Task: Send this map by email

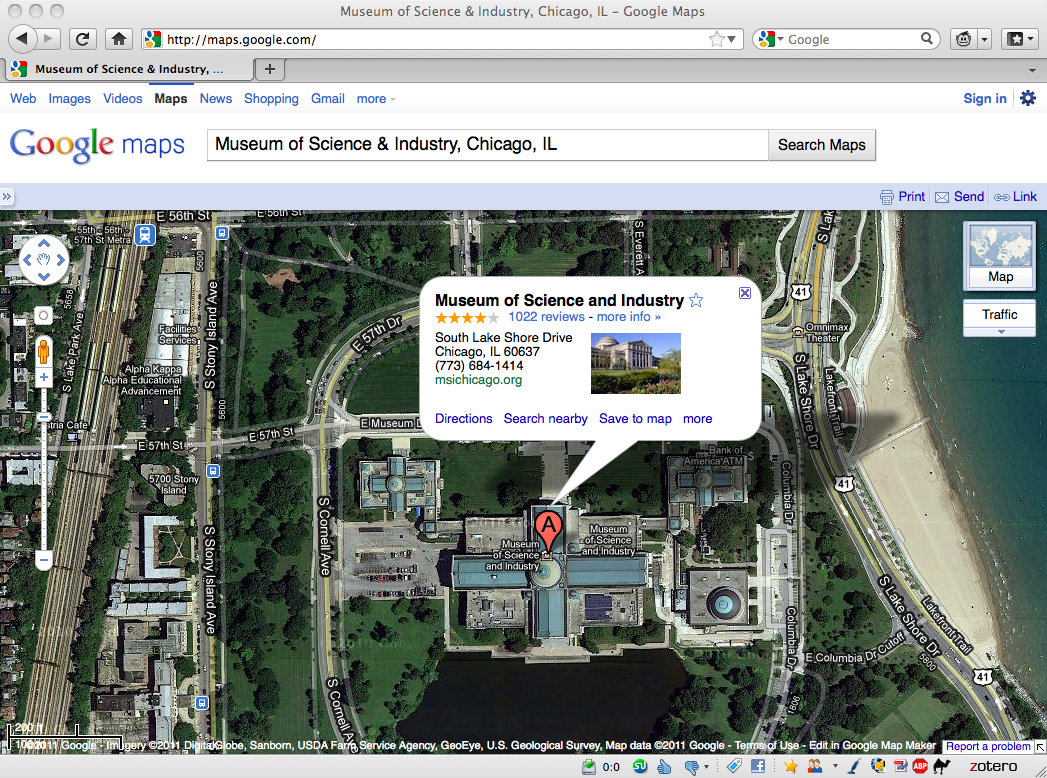Action: click(960, 196)
